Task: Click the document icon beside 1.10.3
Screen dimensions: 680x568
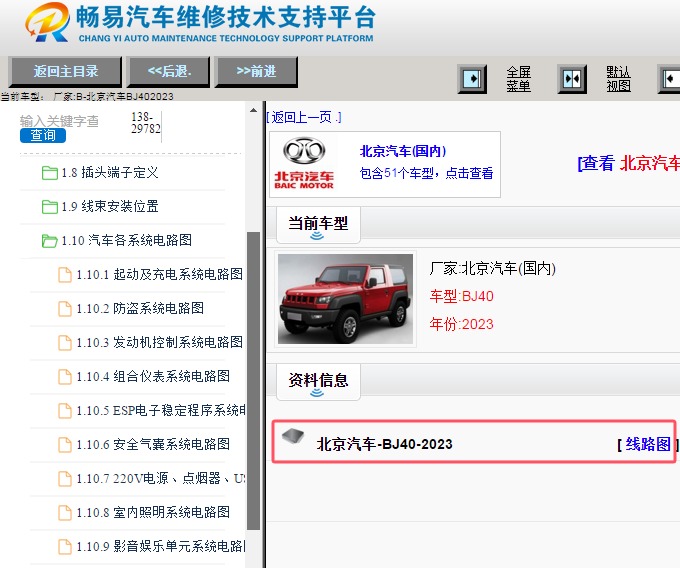Action: [x=65, y=343]
